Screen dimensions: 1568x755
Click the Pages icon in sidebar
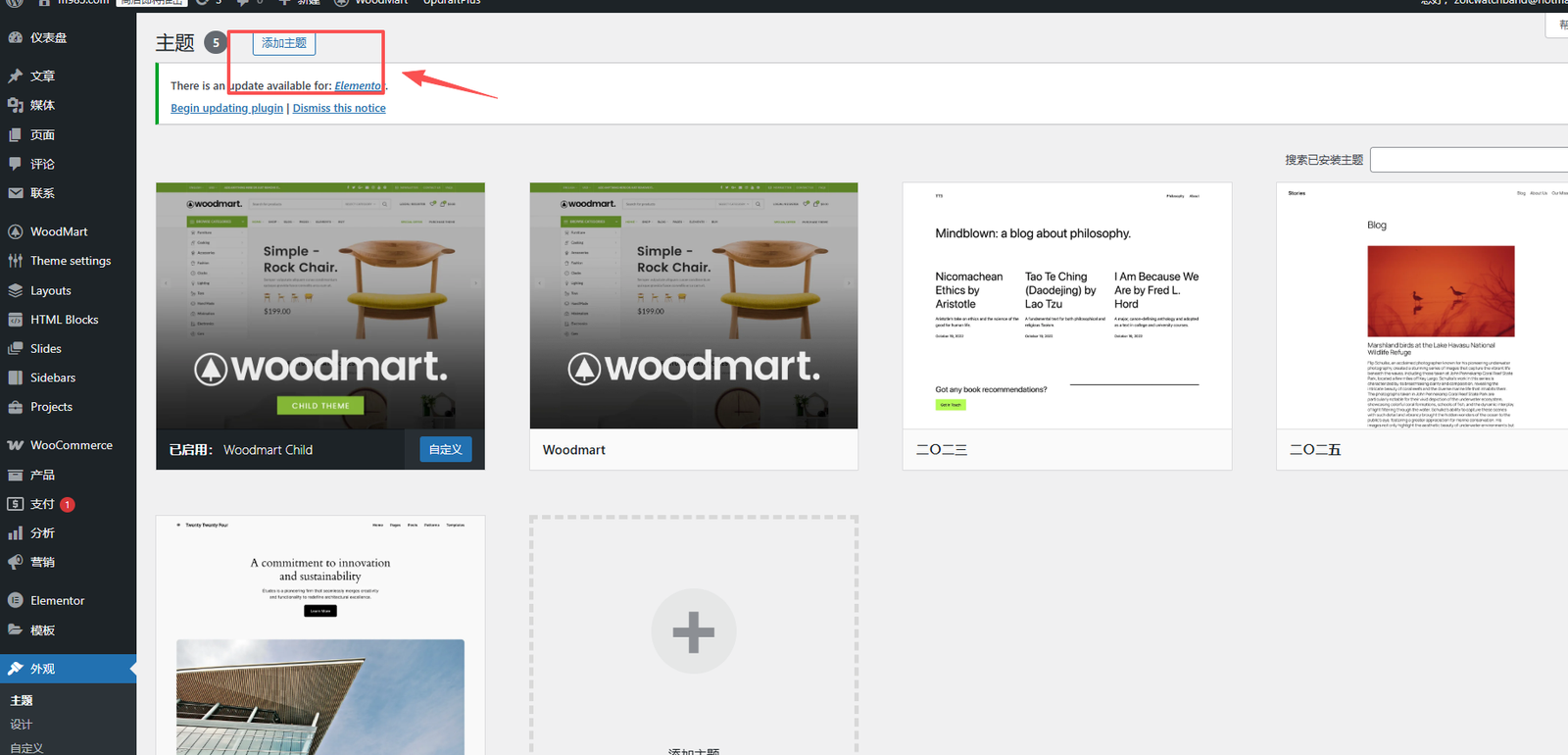[x=16, y=135]
